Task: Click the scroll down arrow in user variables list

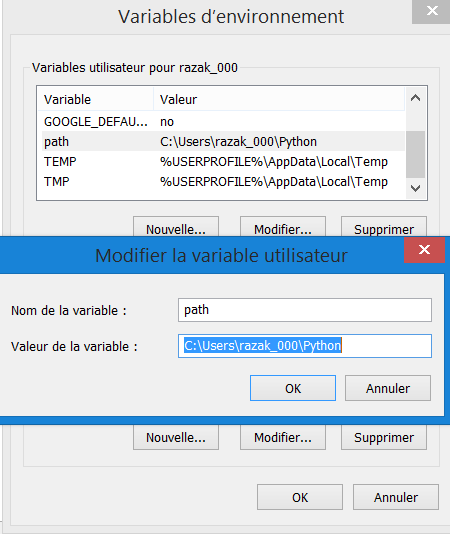Action: point(415,188)
